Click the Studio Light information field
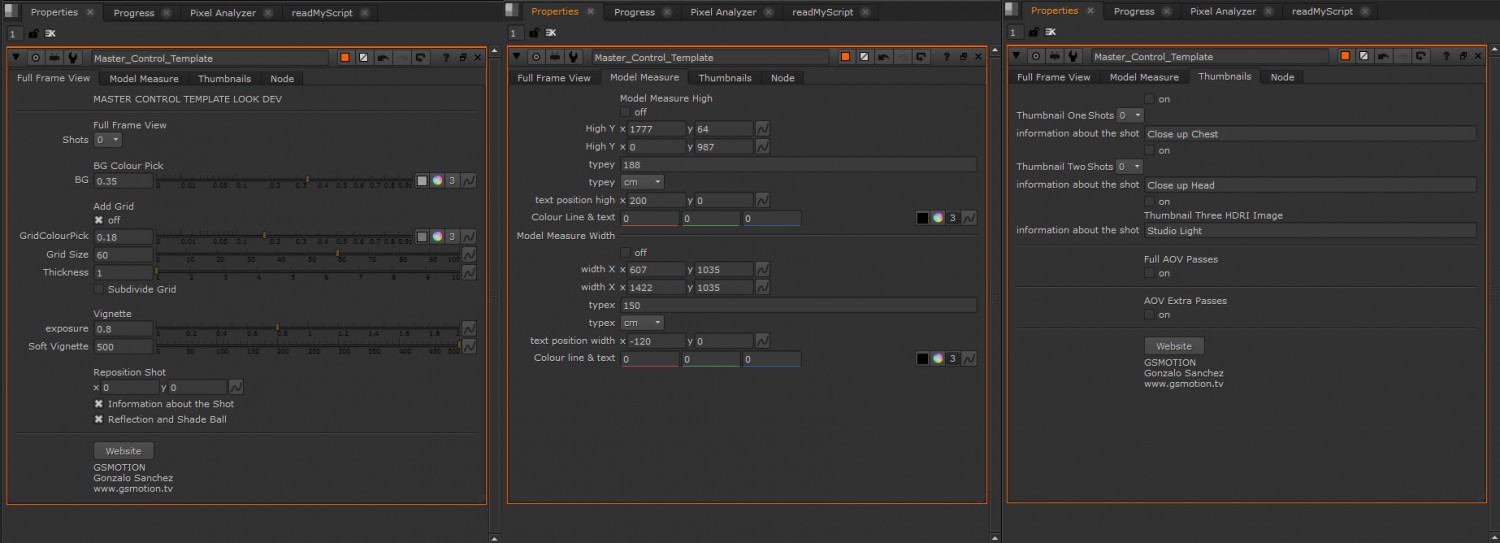This screenshot has height=543, width=1500. [x=1310, y=231]
